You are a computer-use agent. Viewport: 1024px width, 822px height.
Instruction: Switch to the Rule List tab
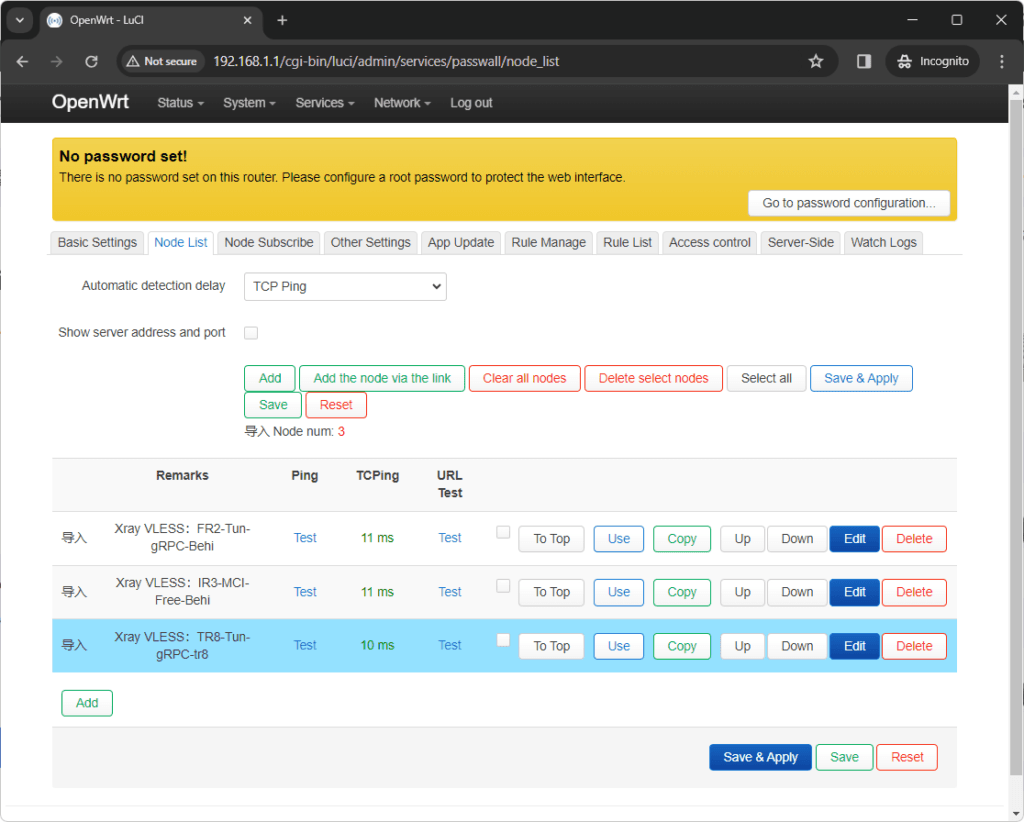[x=627, y=242]
